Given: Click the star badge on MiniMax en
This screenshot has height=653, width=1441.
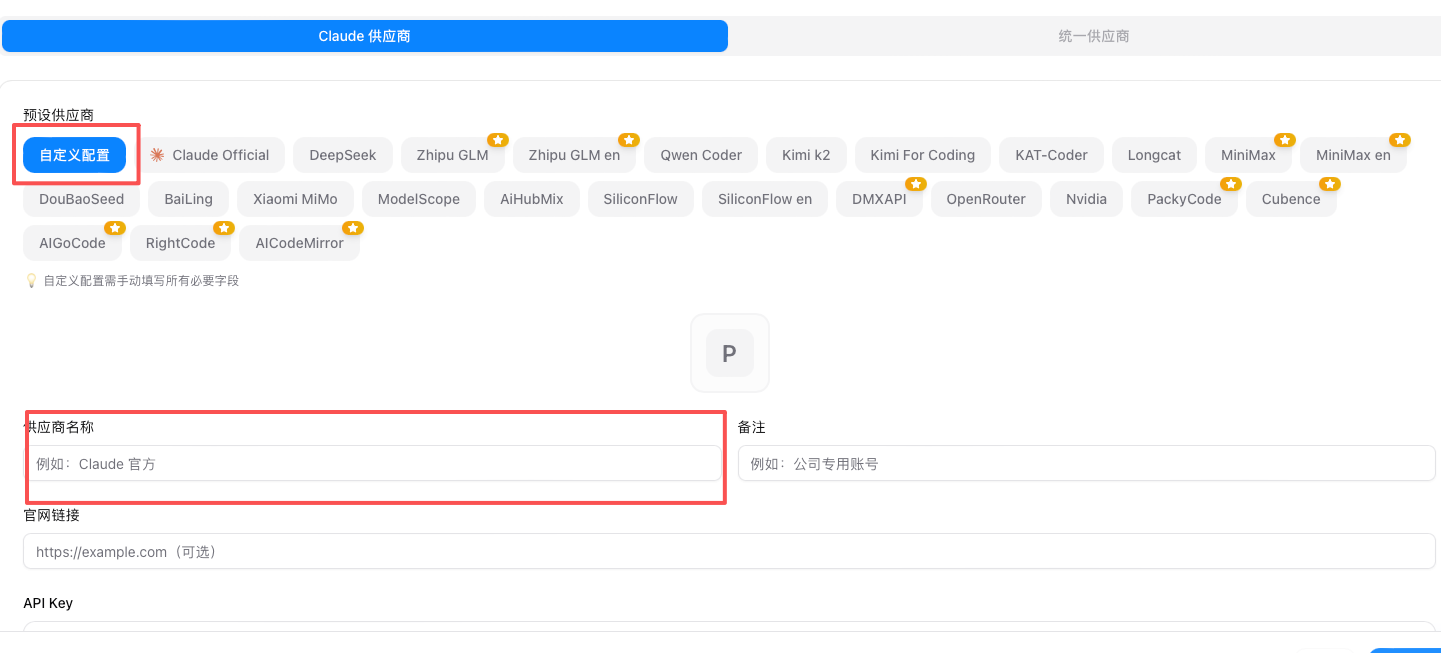Looking at the screenshot, I should [x=1400, y=140].
